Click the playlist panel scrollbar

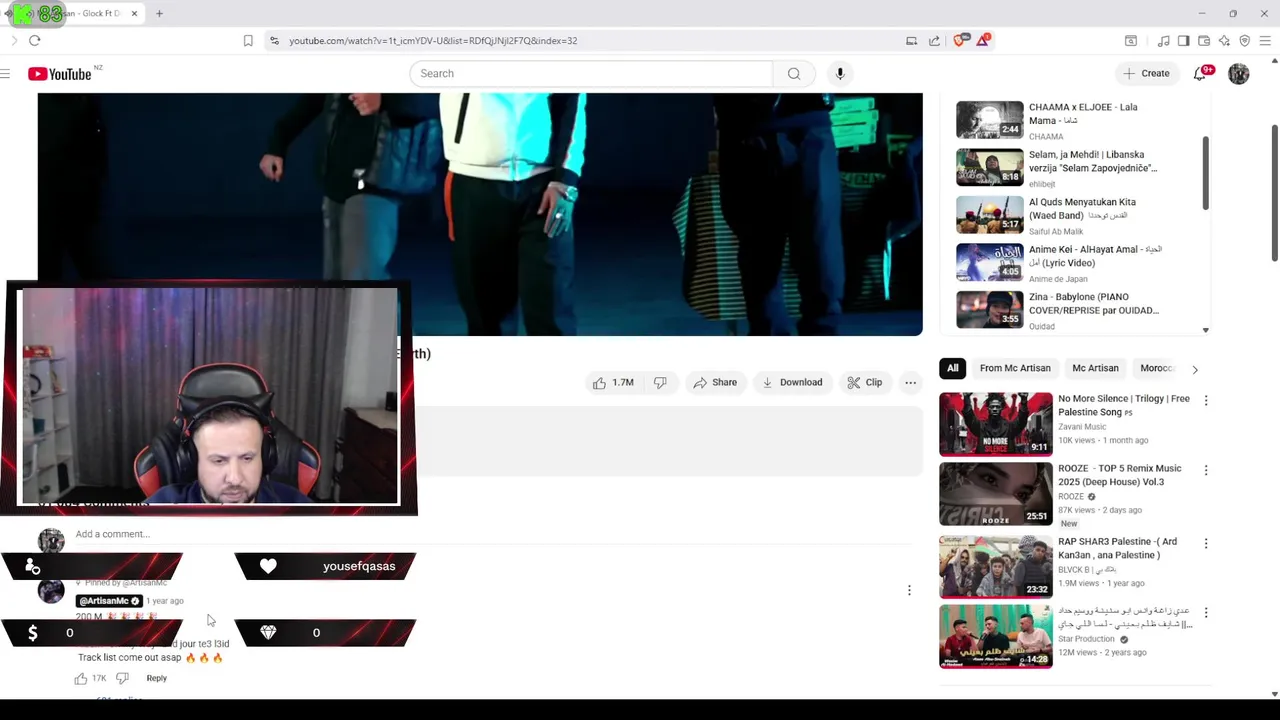pos(1205,172)
